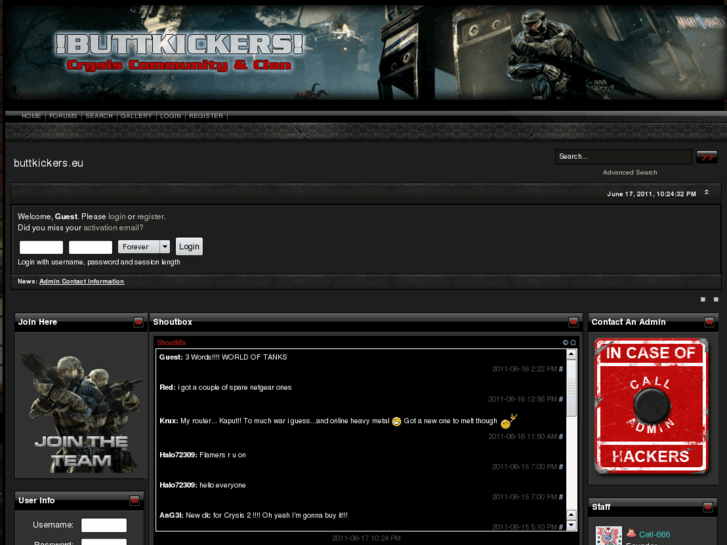727x545 pixels.
Task: Open the LOGIN menu item
Action: pos(171,116)
